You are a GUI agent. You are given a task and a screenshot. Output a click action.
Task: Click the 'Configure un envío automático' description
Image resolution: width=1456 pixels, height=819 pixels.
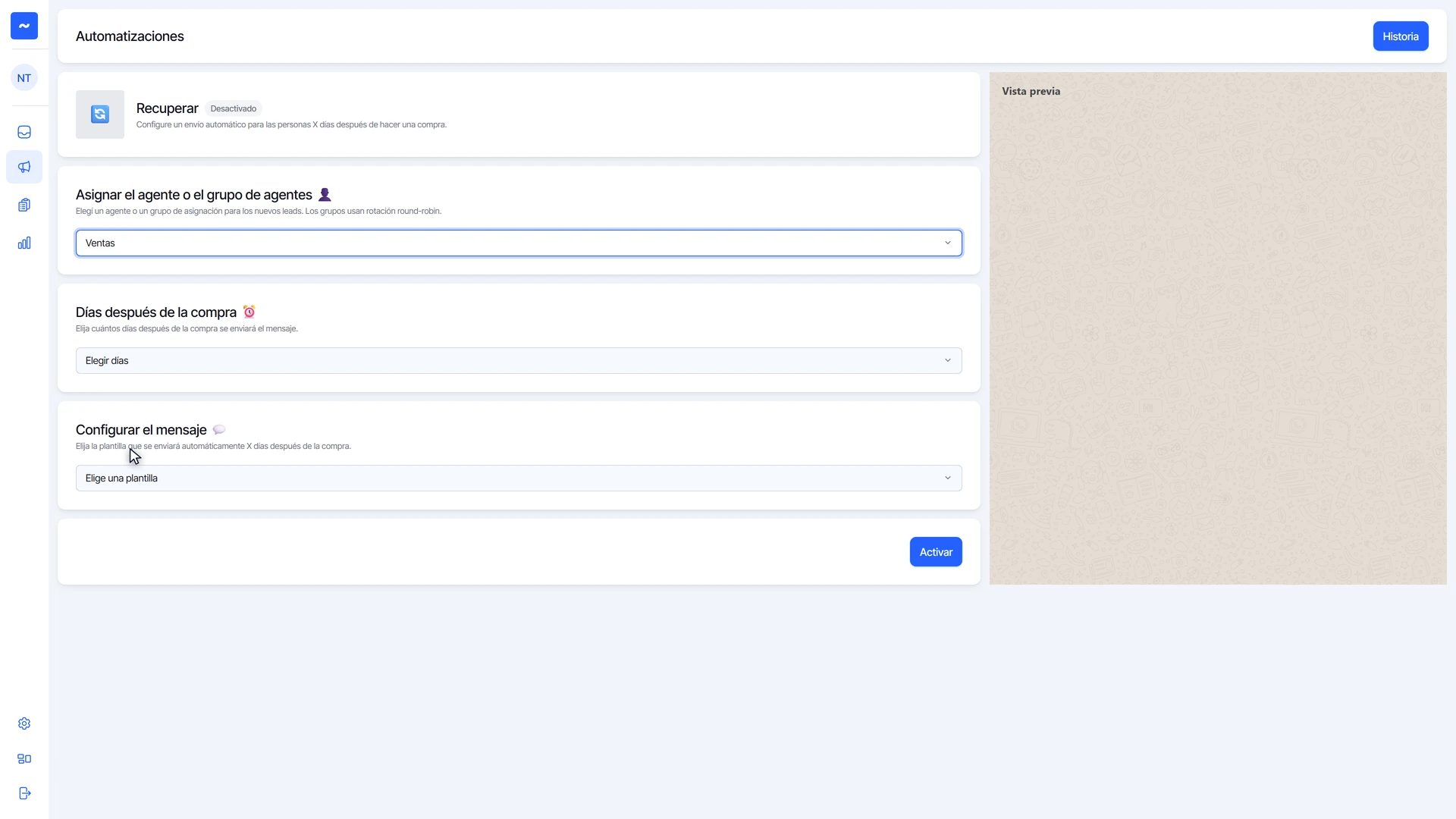coord(291,124)
